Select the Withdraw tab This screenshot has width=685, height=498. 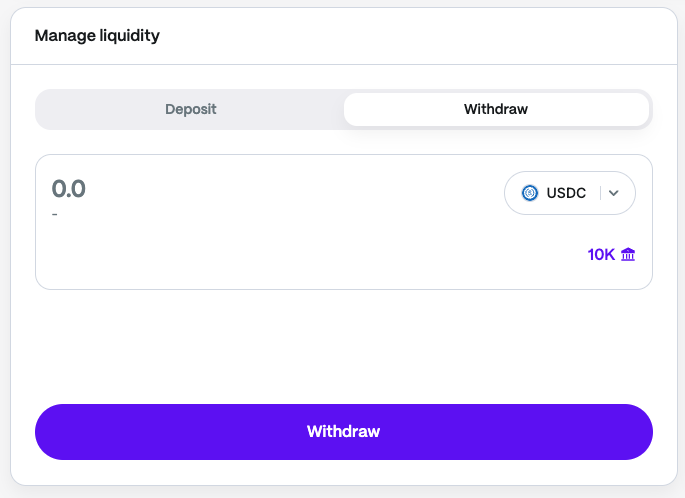pyautogui.click(x=496, y=109)
